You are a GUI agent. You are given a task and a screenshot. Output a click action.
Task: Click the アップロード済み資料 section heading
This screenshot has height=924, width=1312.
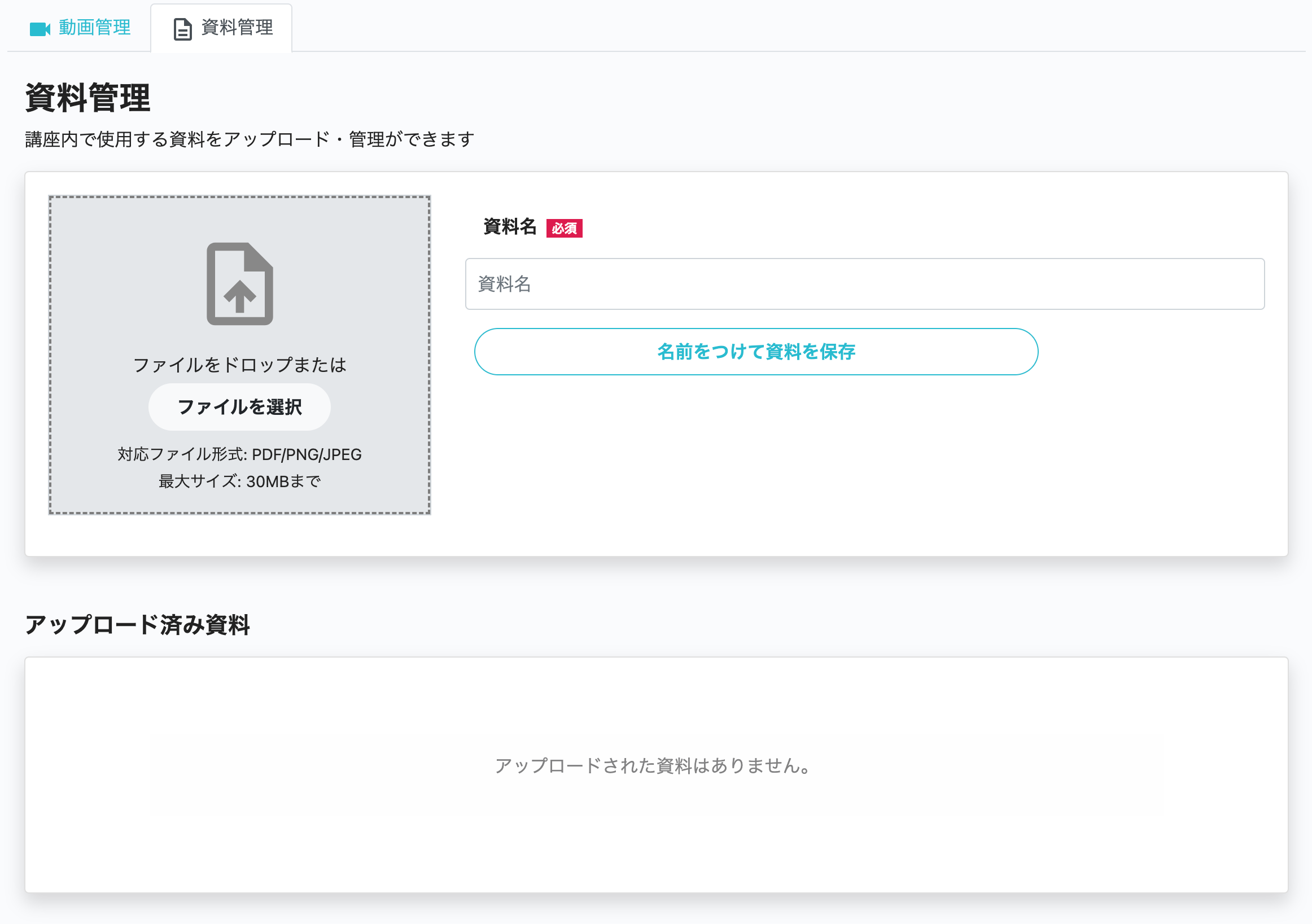click(x=137, y=624)
